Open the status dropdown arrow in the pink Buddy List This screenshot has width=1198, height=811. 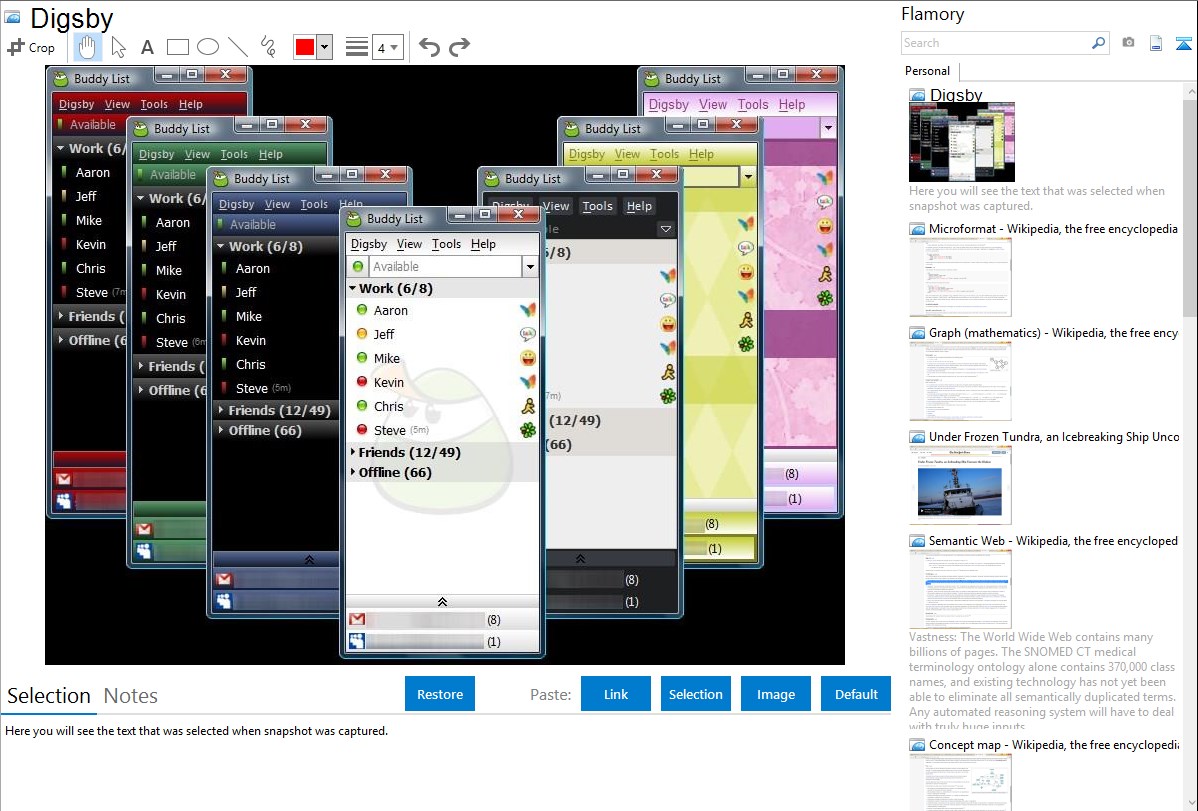pyautogui.click(x=828, y=128)
